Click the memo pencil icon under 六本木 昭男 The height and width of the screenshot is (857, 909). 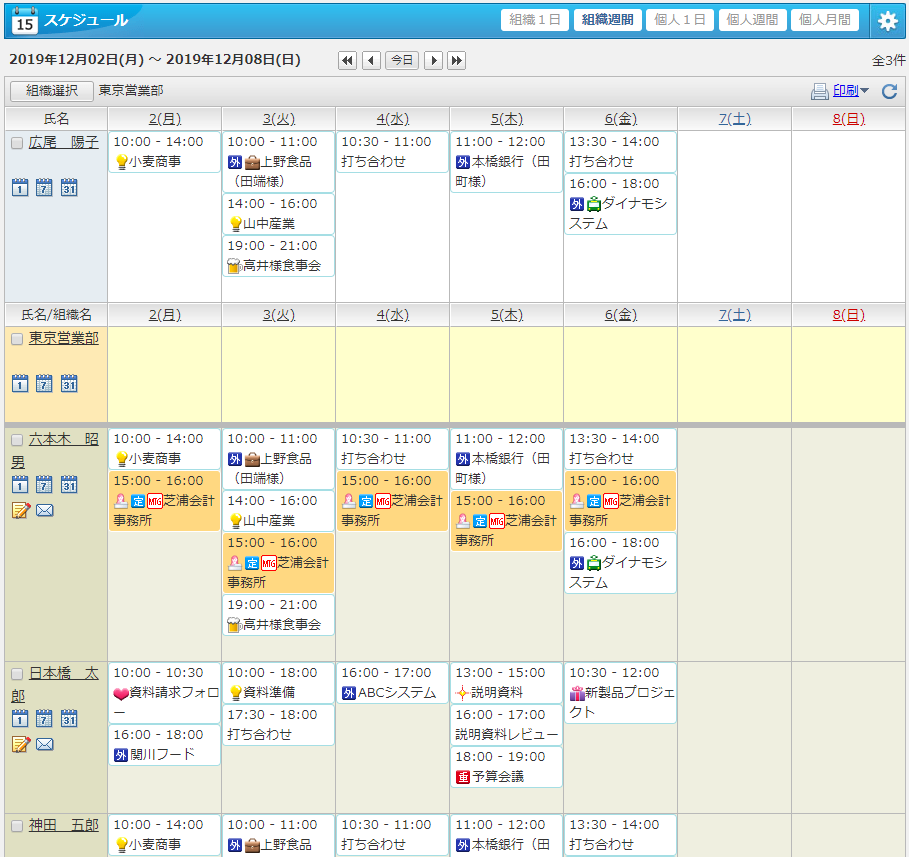click(x=20, y=511)
